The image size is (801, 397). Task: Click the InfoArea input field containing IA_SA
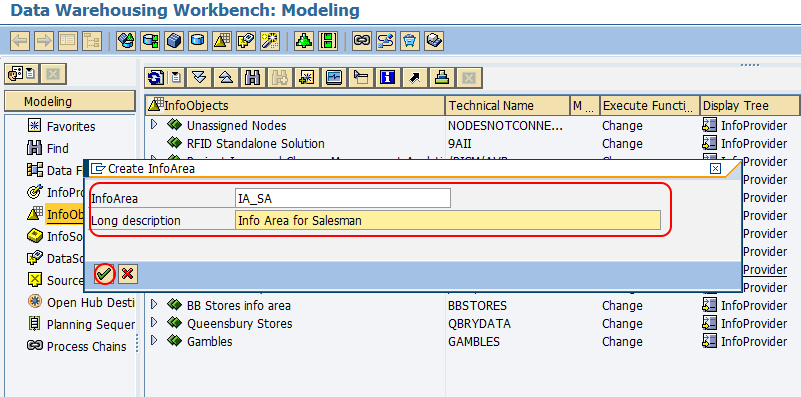[x=343, y=198]
